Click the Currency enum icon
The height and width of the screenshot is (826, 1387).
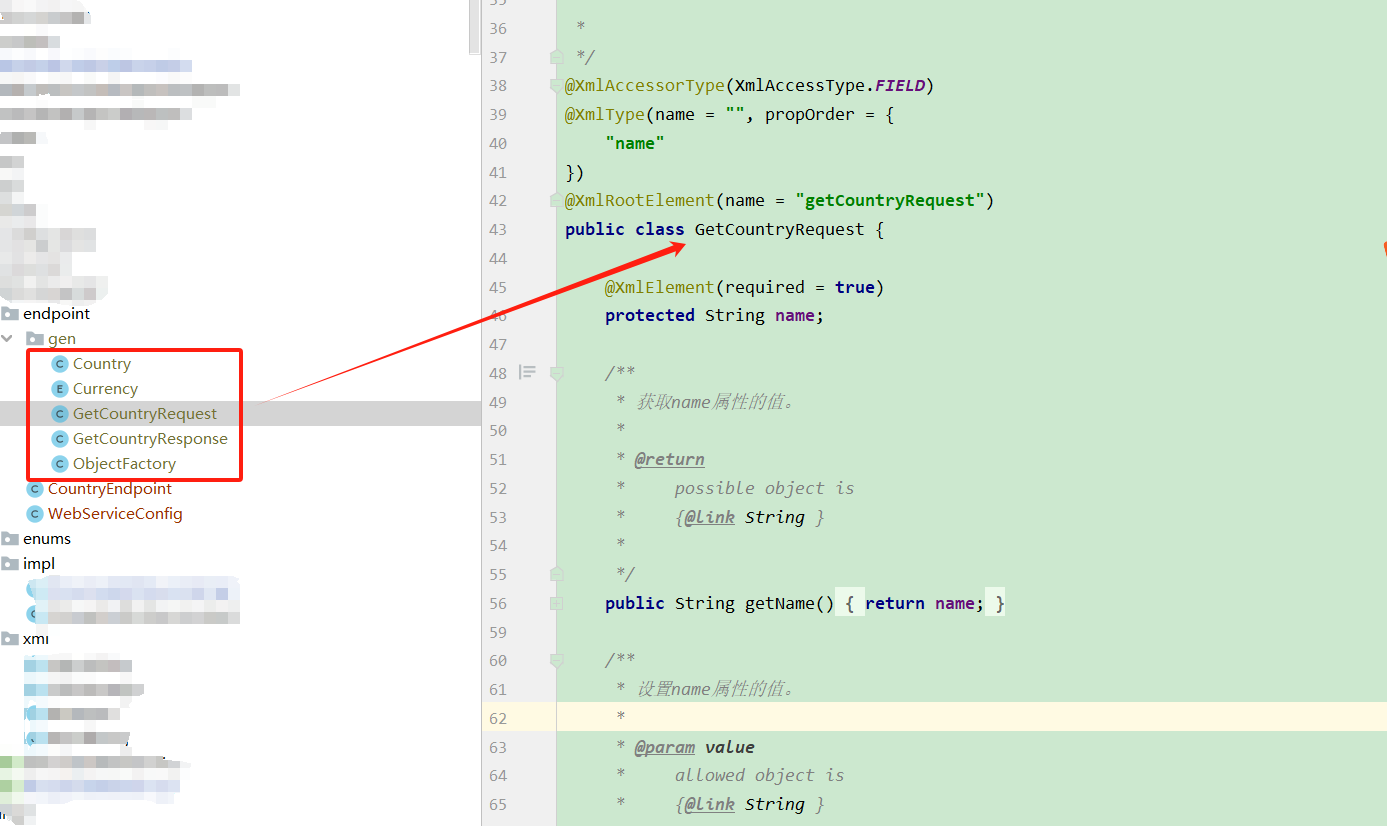tap(59, 389)
